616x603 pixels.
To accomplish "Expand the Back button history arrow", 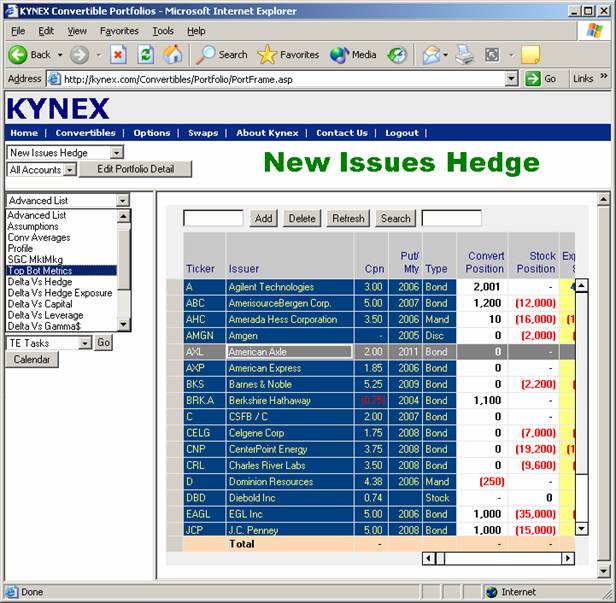I will coord(60,55).
